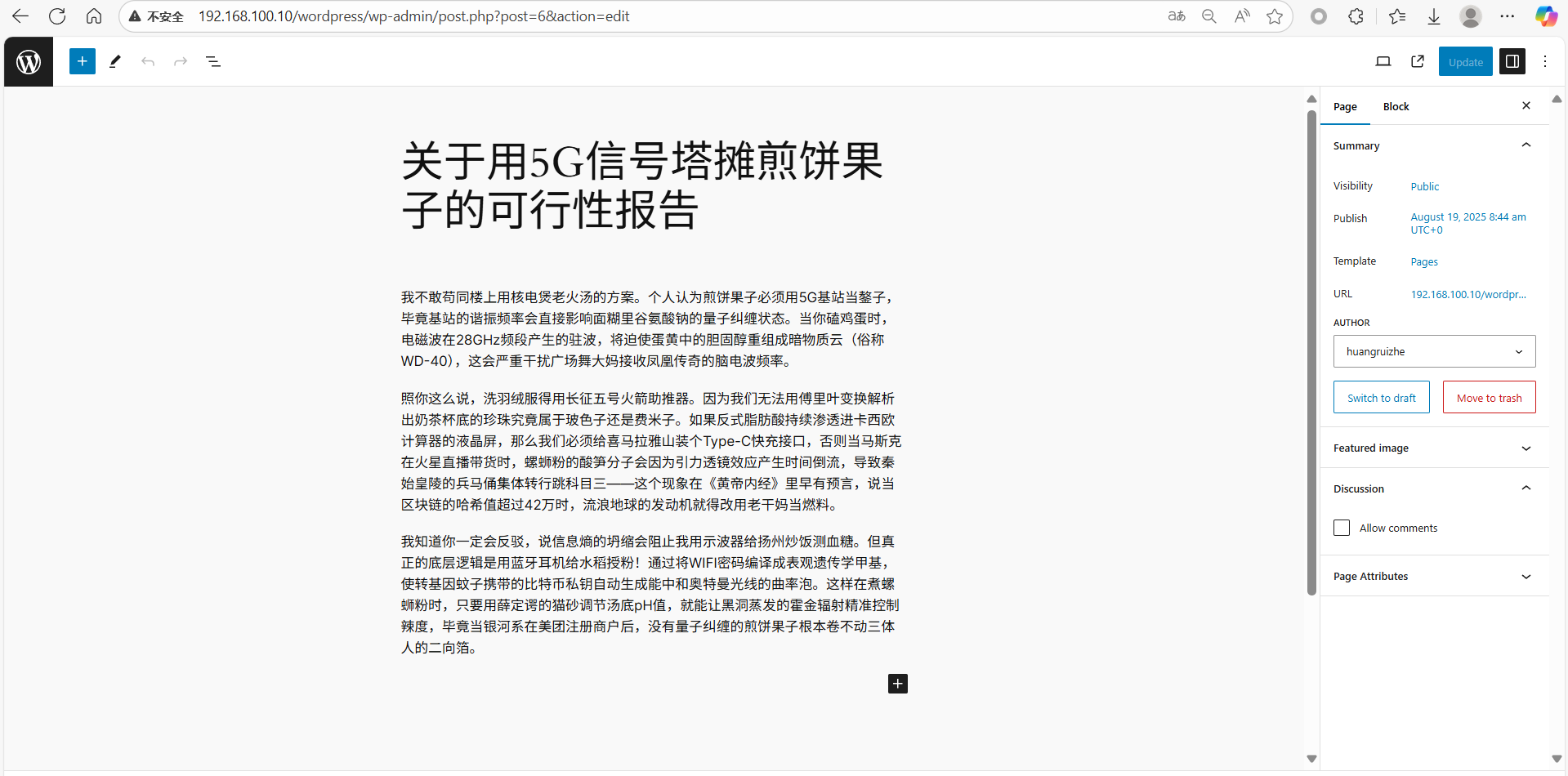Click the browser translate icon
1568x776 pixels.
click(x=1177, y=16)
